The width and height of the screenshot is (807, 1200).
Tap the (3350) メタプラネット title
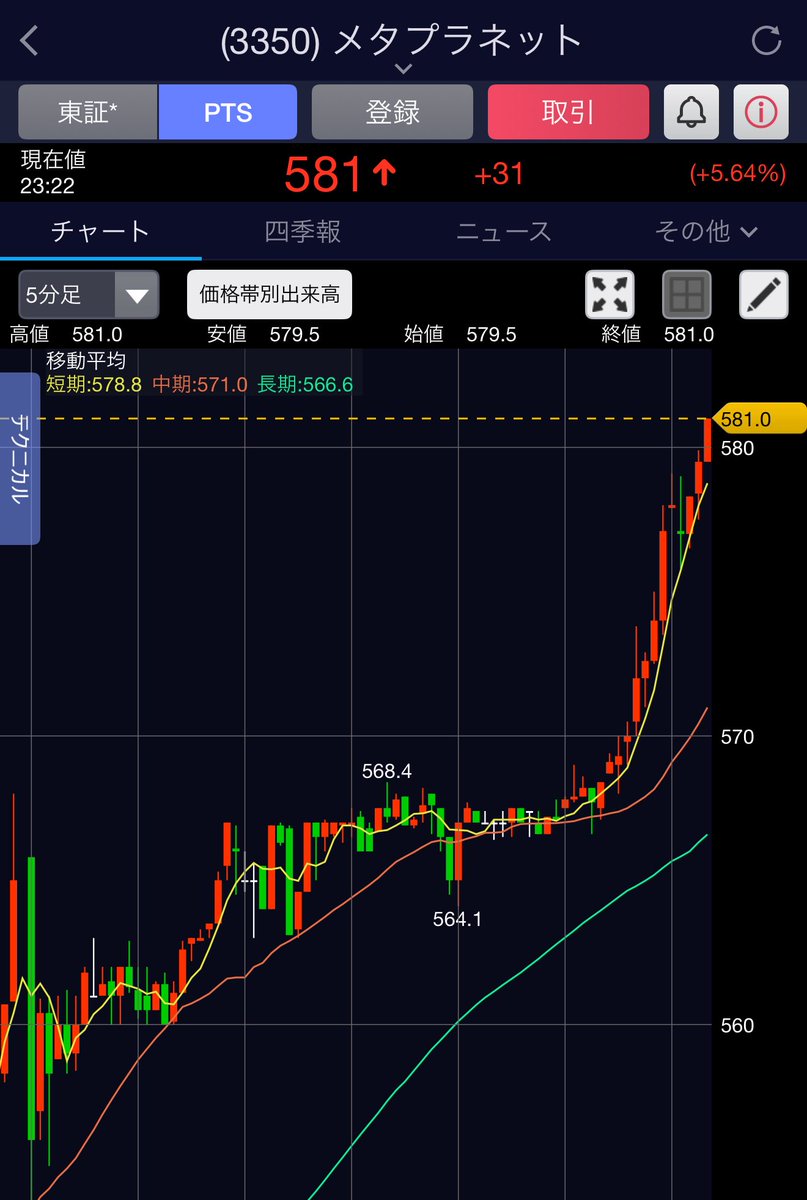point(402,41)
